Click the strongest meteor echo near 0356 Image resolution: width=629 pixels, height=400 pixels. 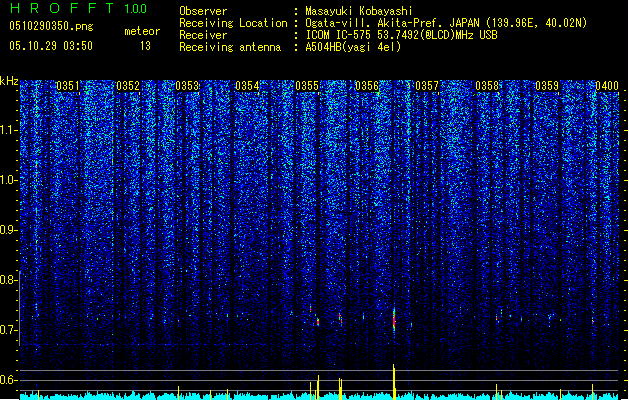(394, 320)
